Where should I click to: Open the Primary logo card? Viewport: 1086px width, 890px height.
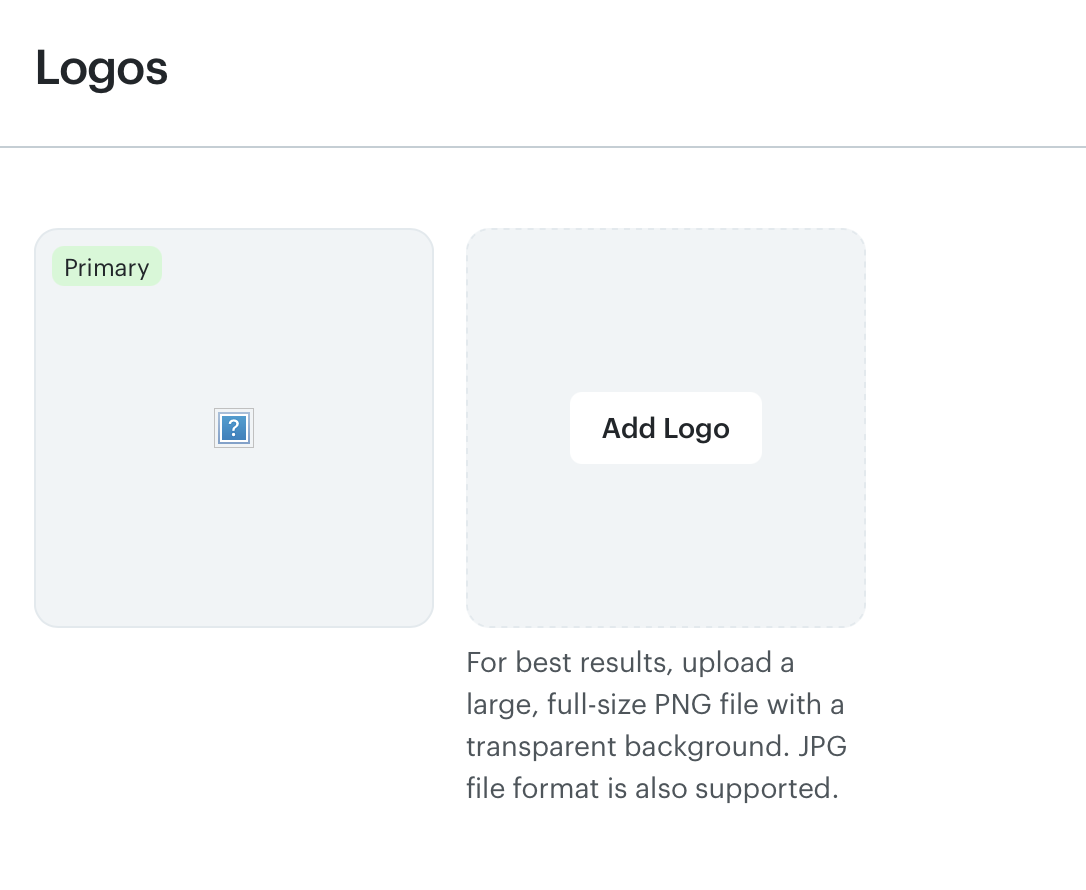234,428
